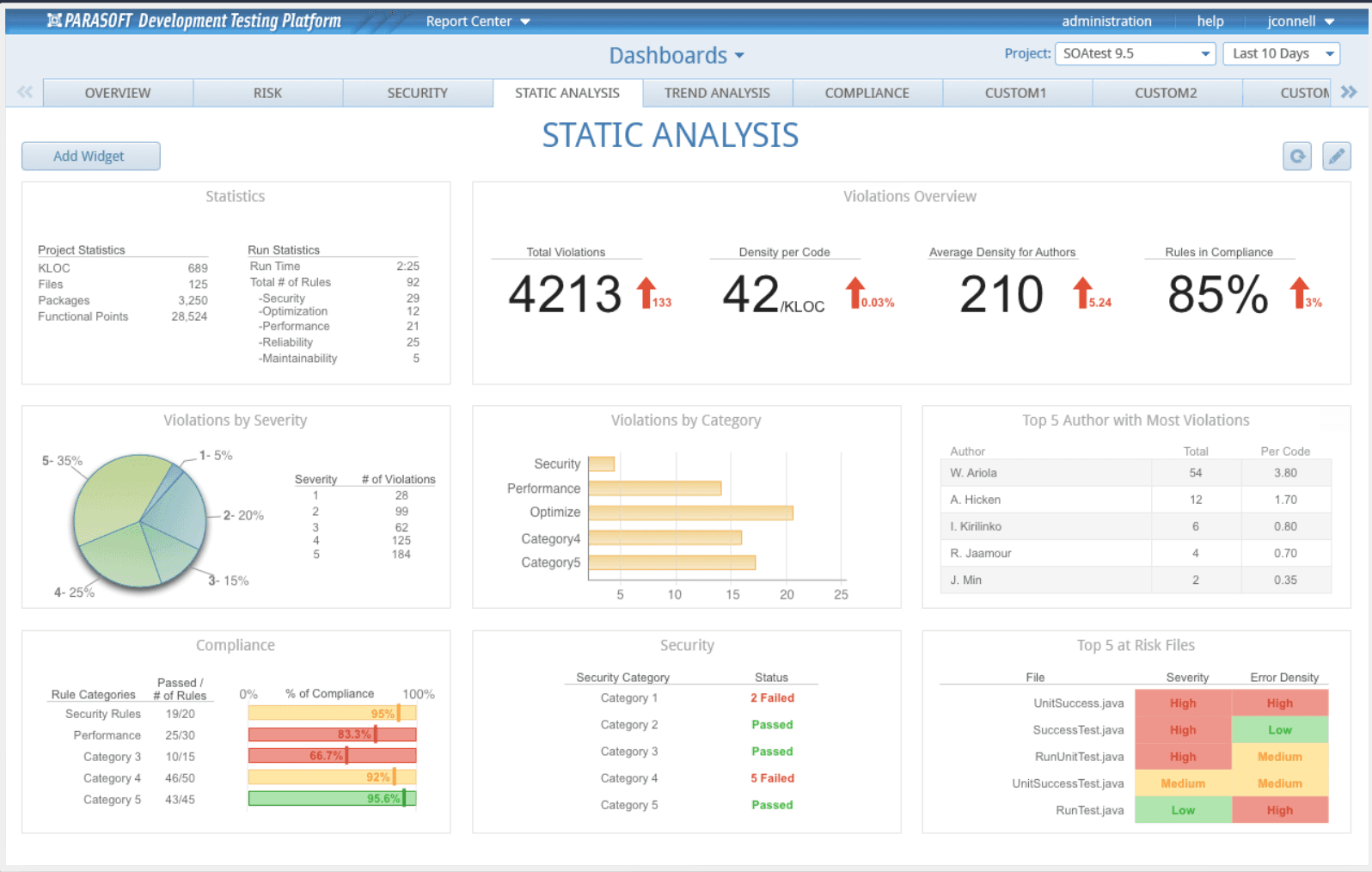The width and height of the screenshot is (1372, 872).
Task: Click the dashboard refresh icon
Action: pos(1297,156)
